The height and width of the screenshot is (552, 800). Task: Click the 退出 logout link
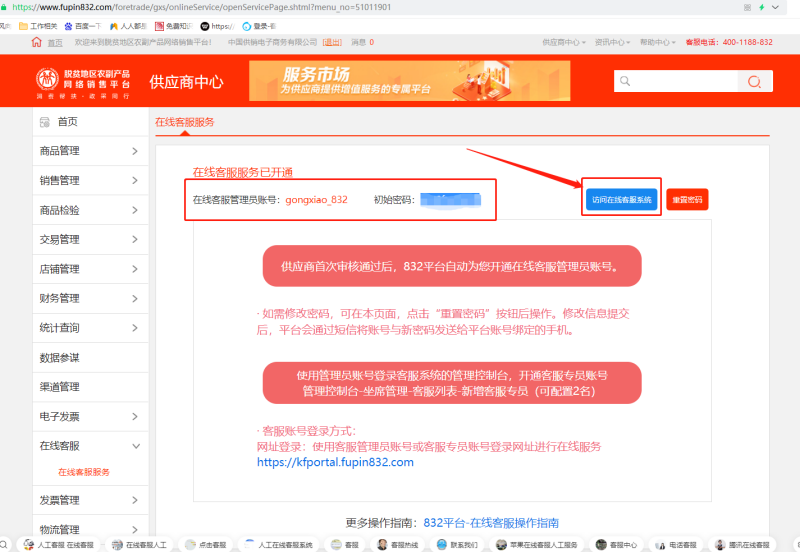click(x=332, y=42)
